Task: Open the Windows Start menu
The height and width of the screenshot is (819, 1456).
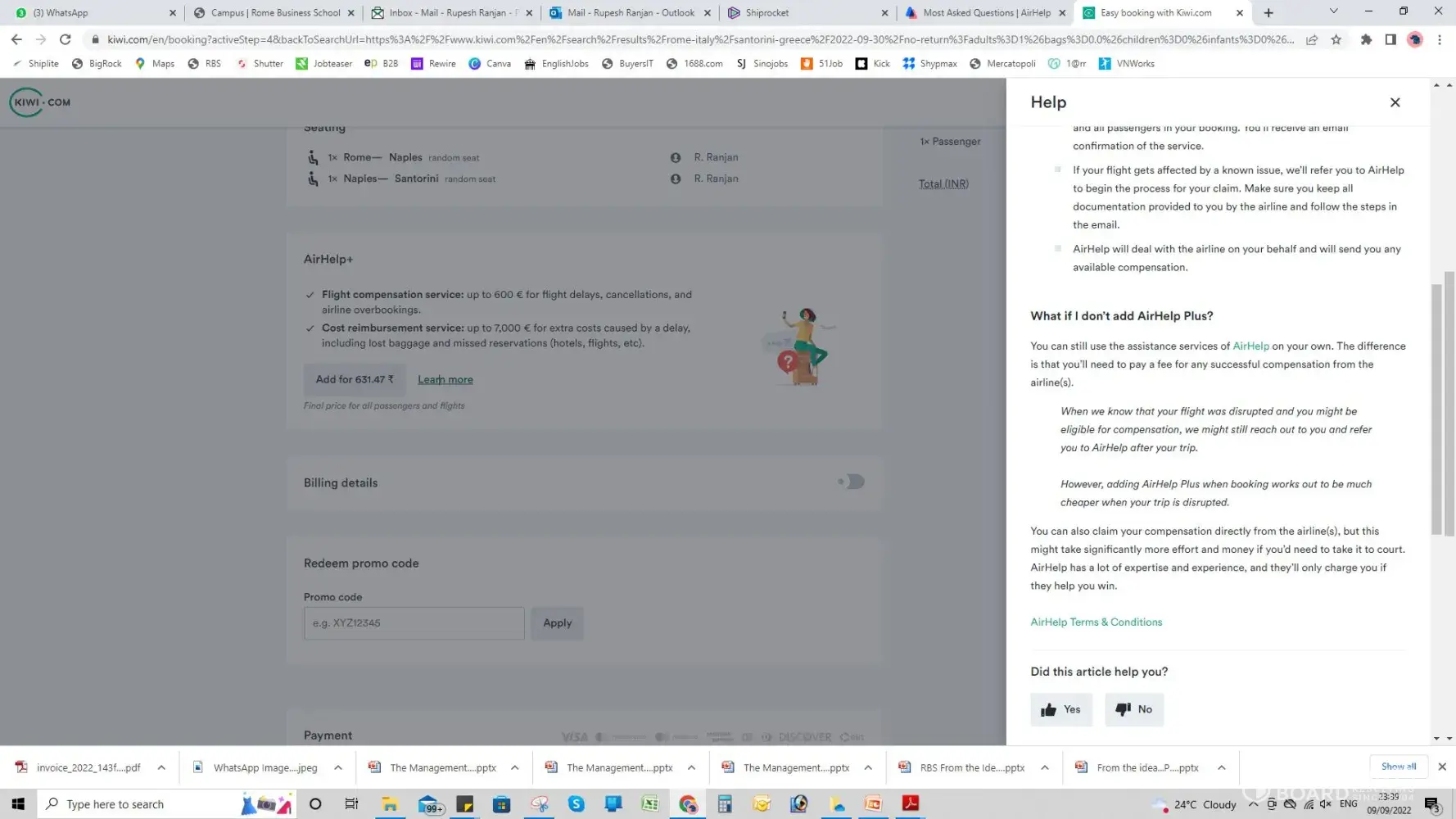Action: [x=18, y=804]
